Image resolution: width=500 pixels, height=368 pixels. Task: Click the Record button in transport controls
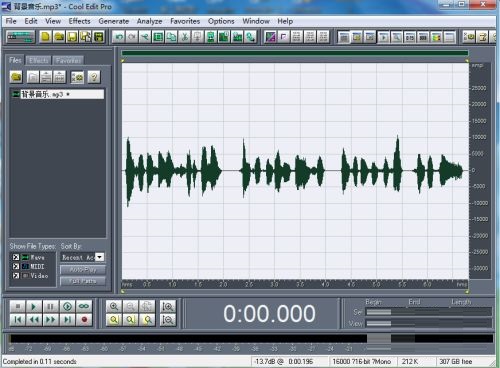(84, 320)
